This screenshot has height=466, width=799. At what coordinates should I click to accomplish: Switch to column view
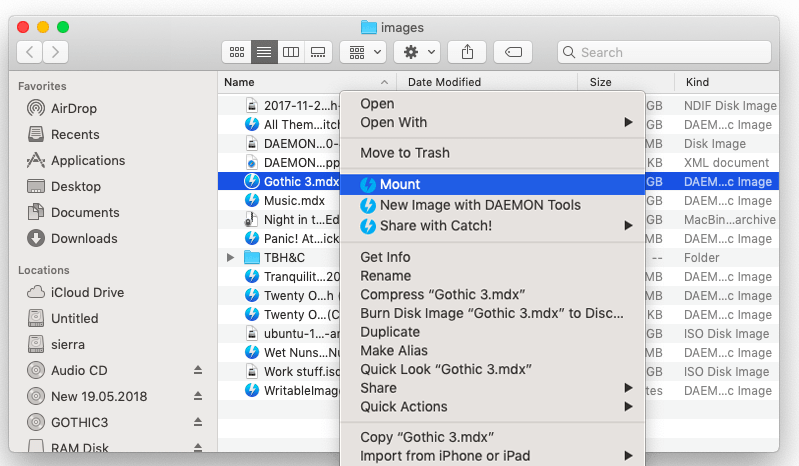(291, 52)
